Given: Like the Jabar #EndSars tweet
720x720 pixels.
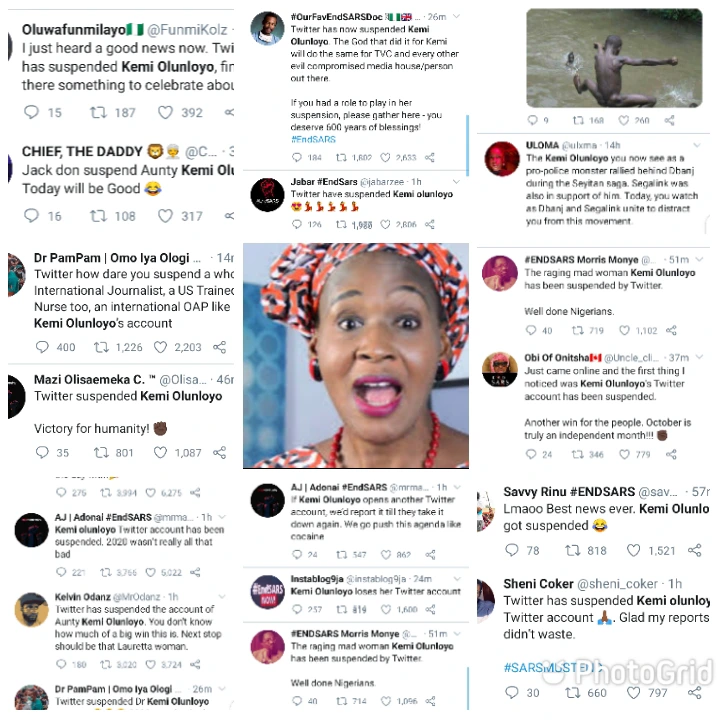Looking at the screenshot, I should pos(385,224).
